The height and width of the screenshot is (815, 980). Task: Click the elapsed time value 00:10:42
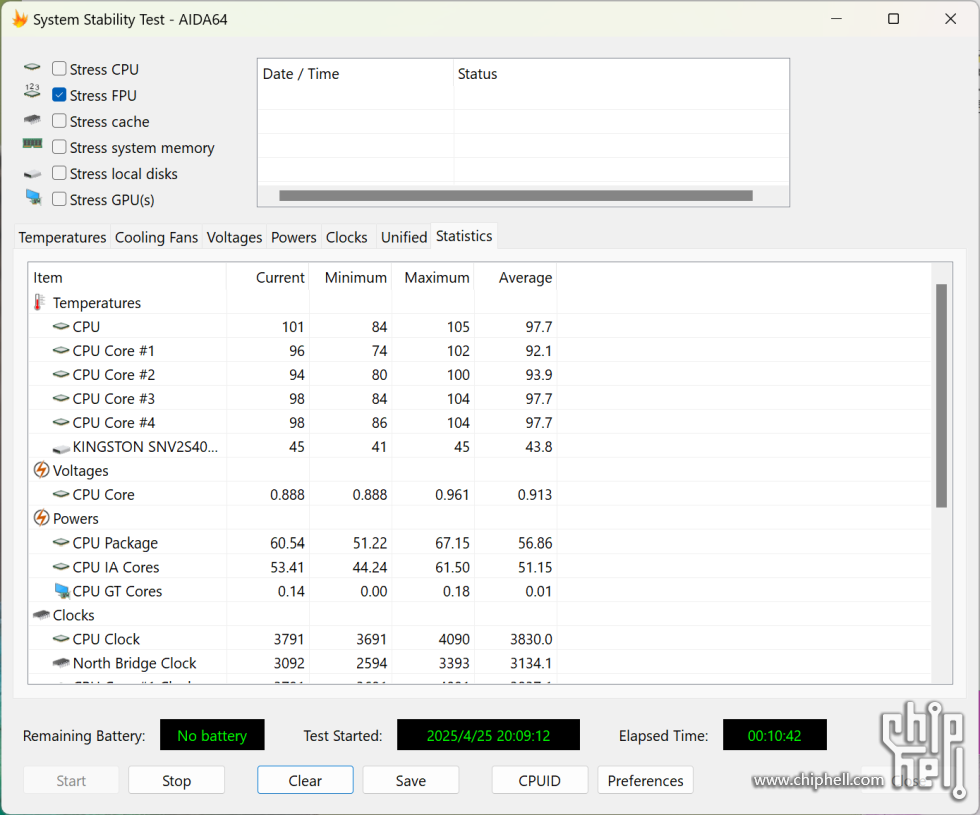coord(774,735)
